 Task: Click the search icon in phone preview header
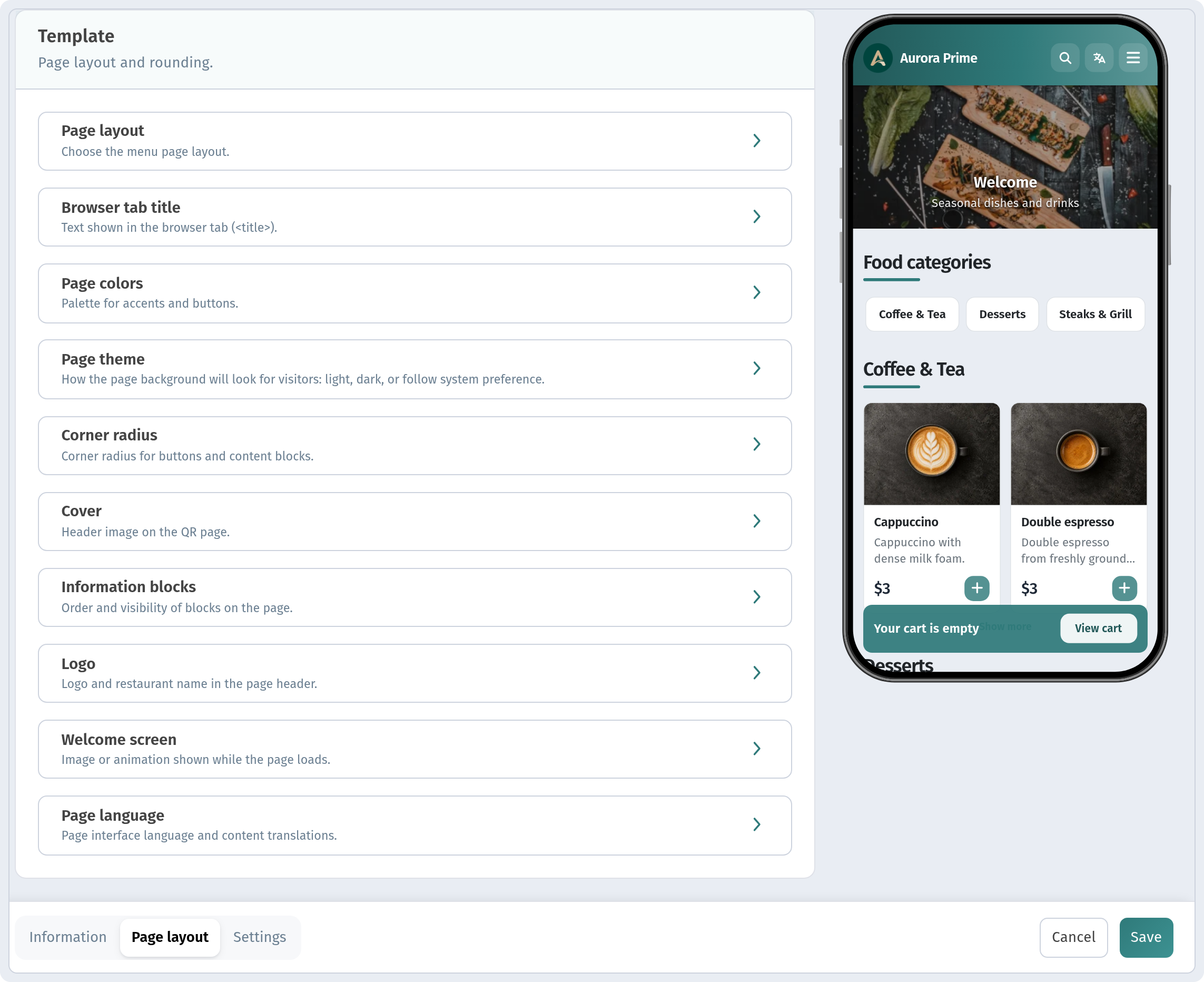pos(1065,58)
